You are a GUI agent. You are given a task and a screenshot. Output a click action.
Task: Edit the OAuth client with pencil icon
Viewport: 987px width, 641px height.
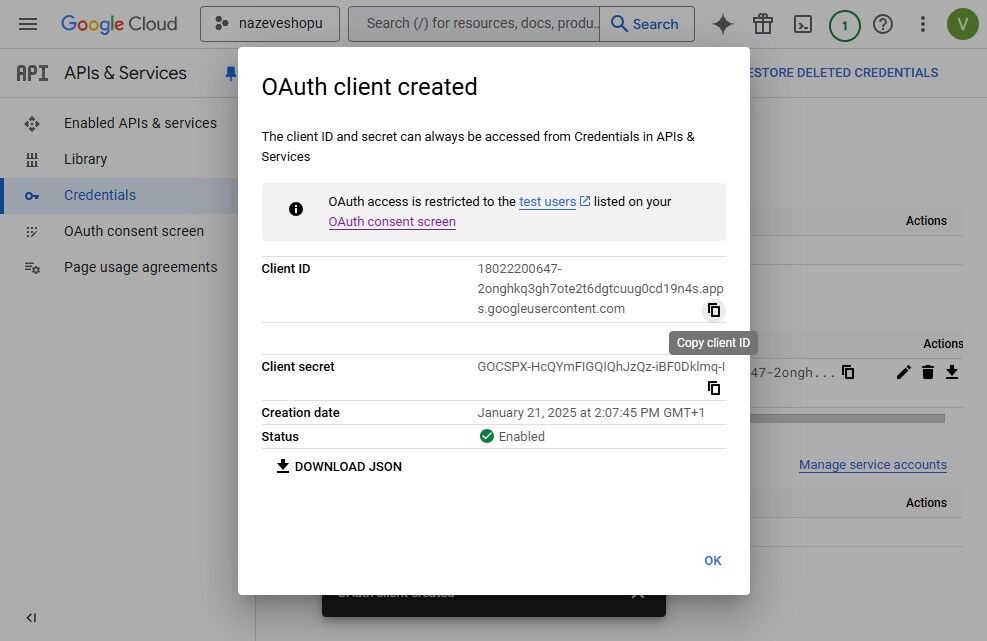[x=903, y=372]
